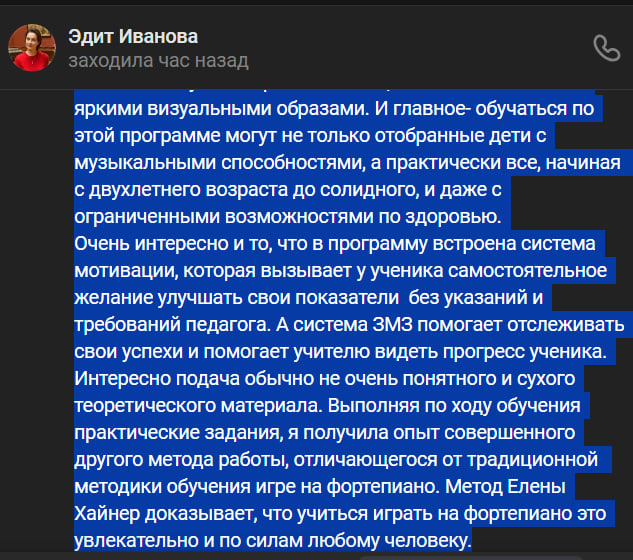Image resolution: width=633 pixels, height=560 pixels.
Task: Click the words "Метод Елены" in the message
Action: pyautogui.click(x=505, y=487)
